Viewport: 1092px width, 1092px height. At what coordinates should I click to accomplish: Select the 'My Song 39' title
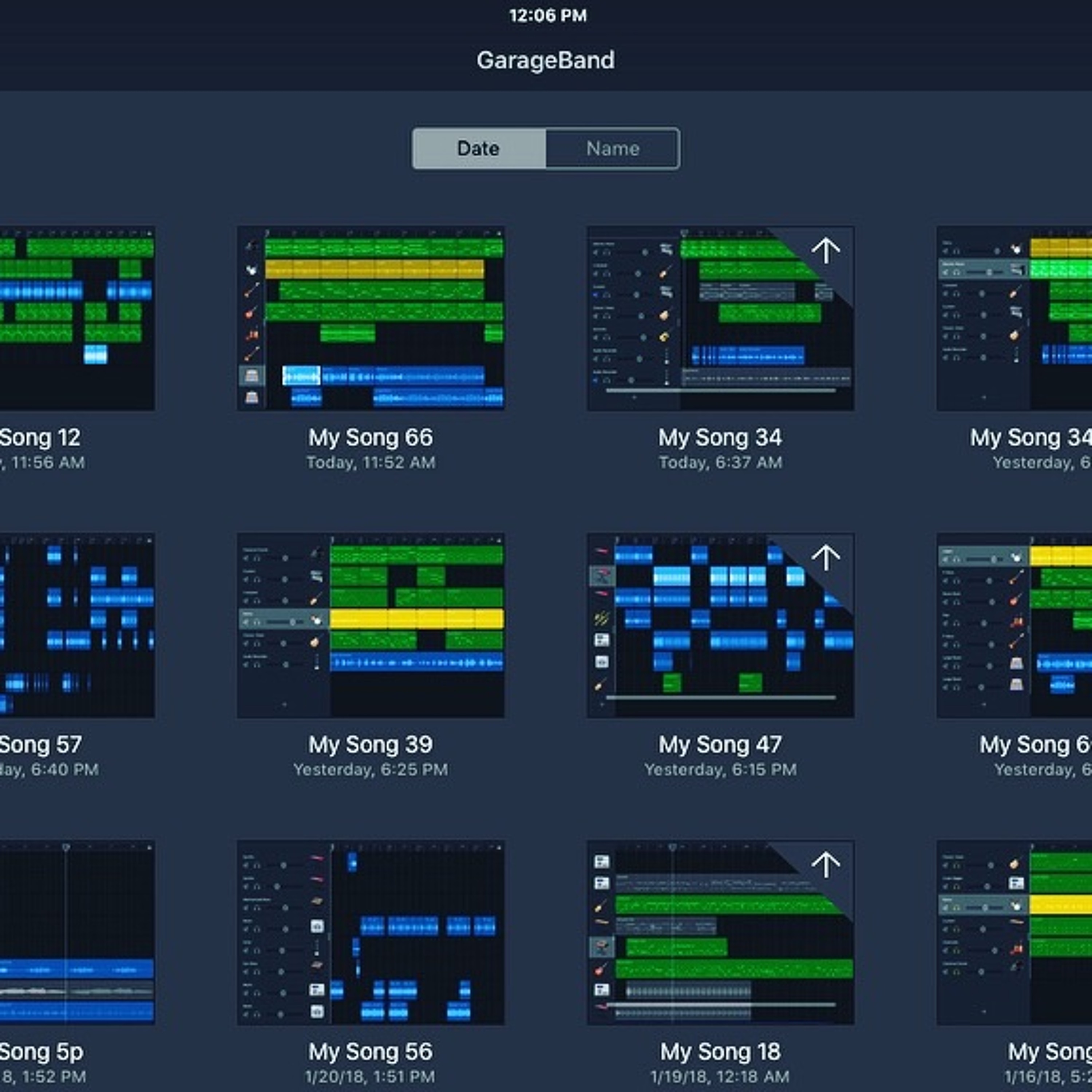point(371,745)
